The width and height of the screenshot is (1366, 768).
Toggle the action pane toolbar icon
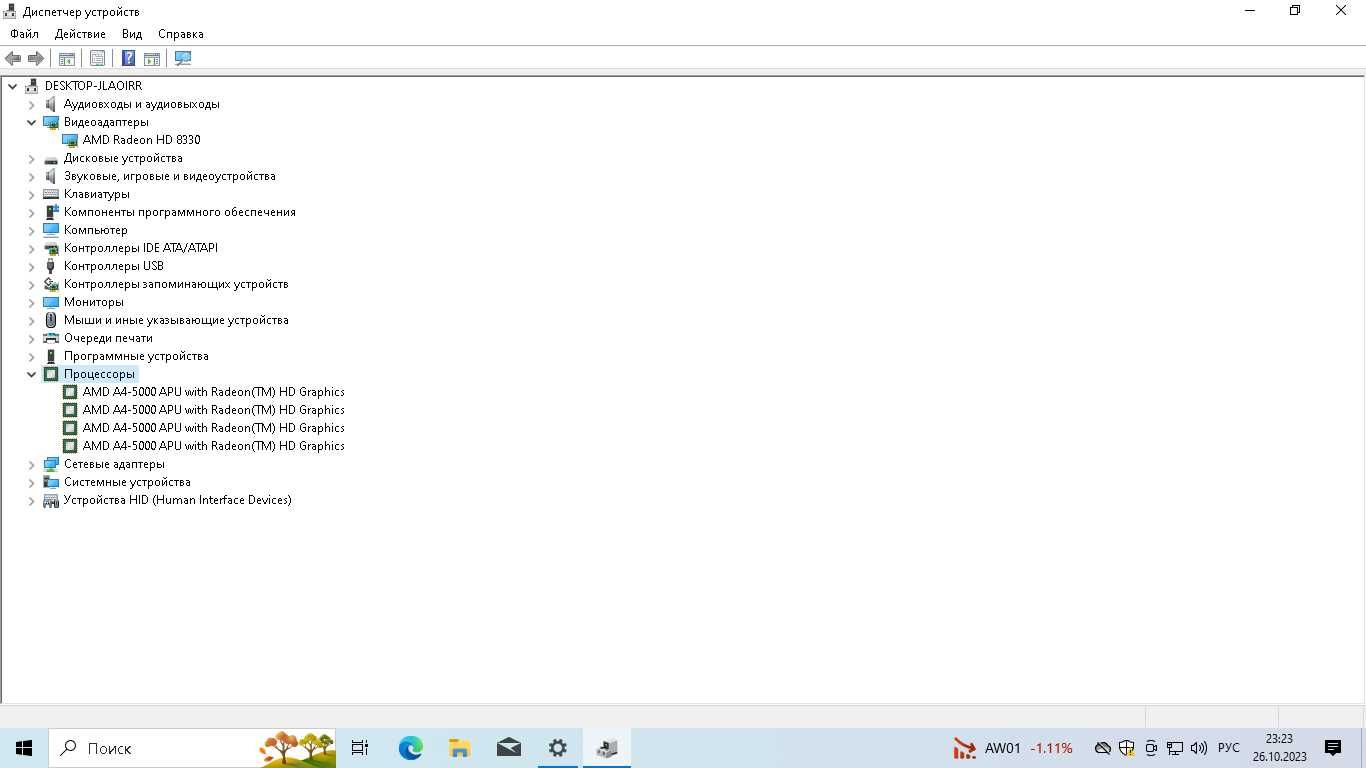152,59
